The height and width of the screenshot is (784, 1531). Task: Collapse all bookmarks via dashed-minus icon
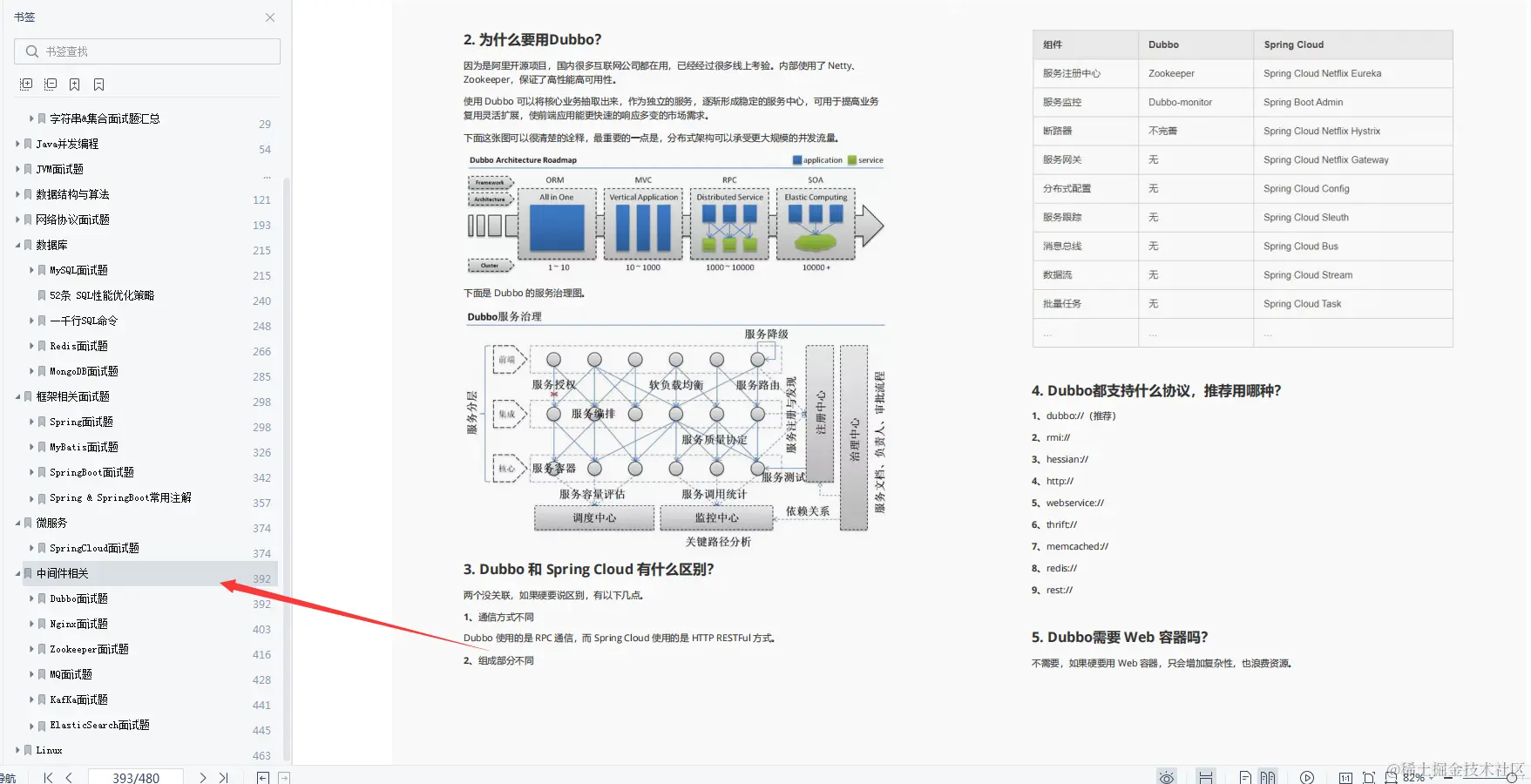click(x=50, y=84)
